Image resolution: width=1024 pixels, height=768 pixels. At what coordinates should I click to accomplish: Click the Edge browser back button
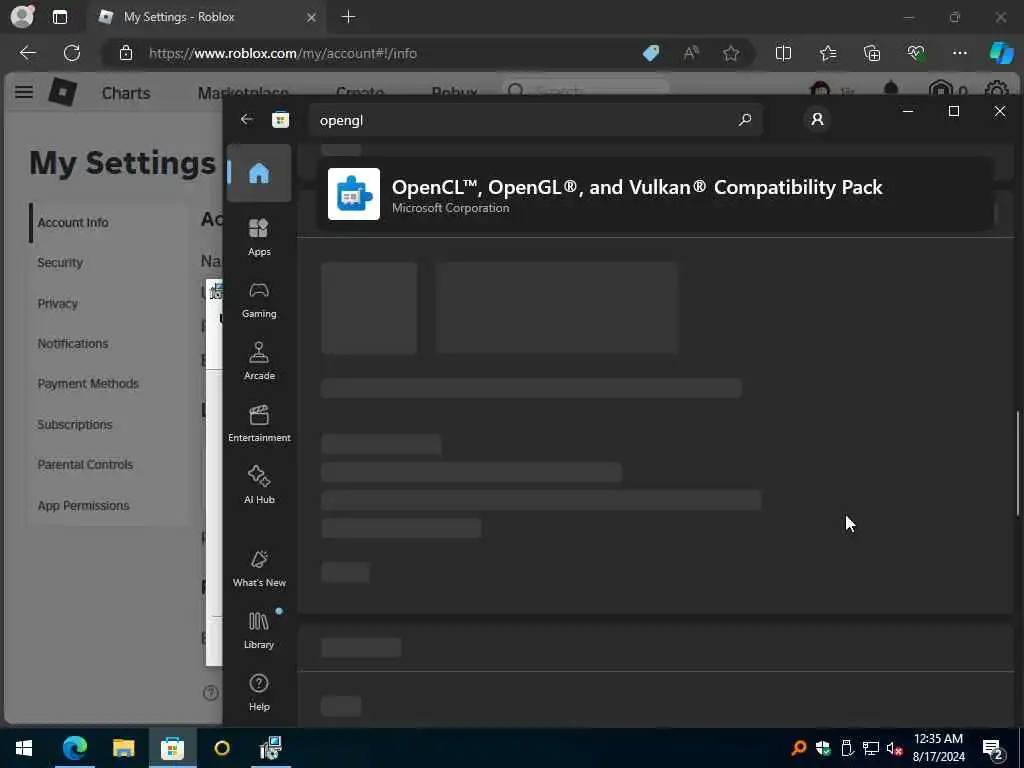27,53
